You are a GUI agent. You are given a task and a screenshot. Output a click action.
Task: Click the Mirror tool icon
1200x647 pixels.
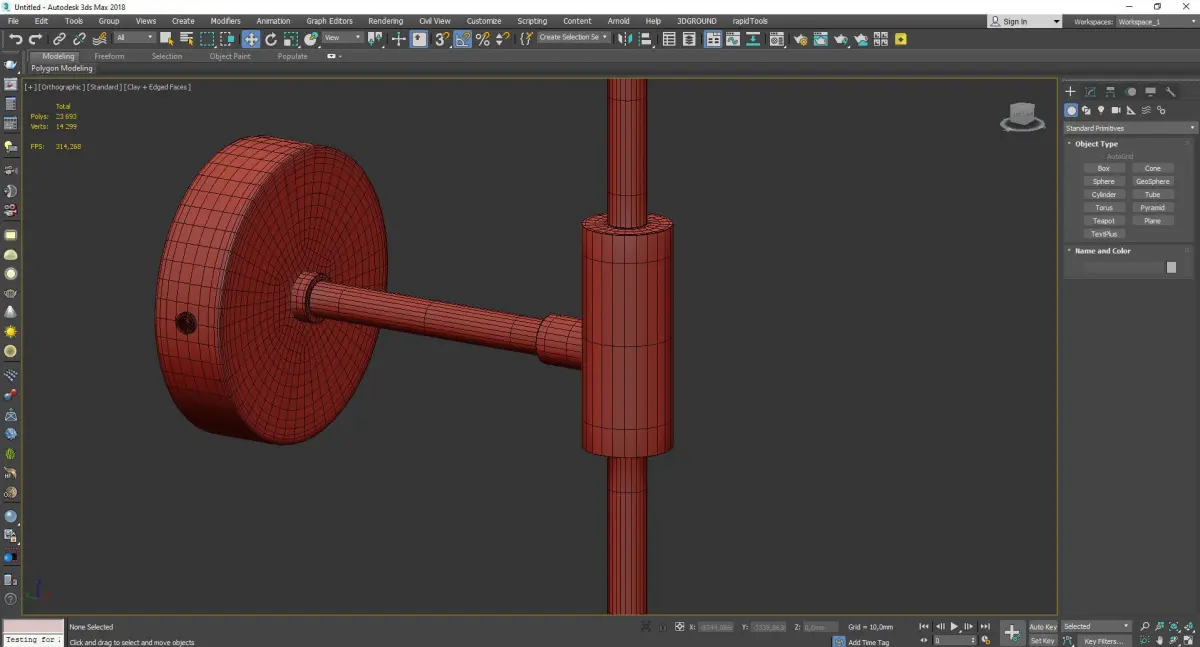[625, 39]
